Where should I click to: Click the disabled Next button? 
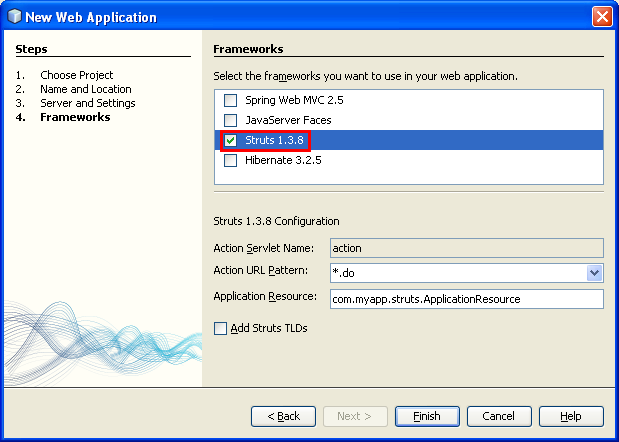tap(355, 416)
